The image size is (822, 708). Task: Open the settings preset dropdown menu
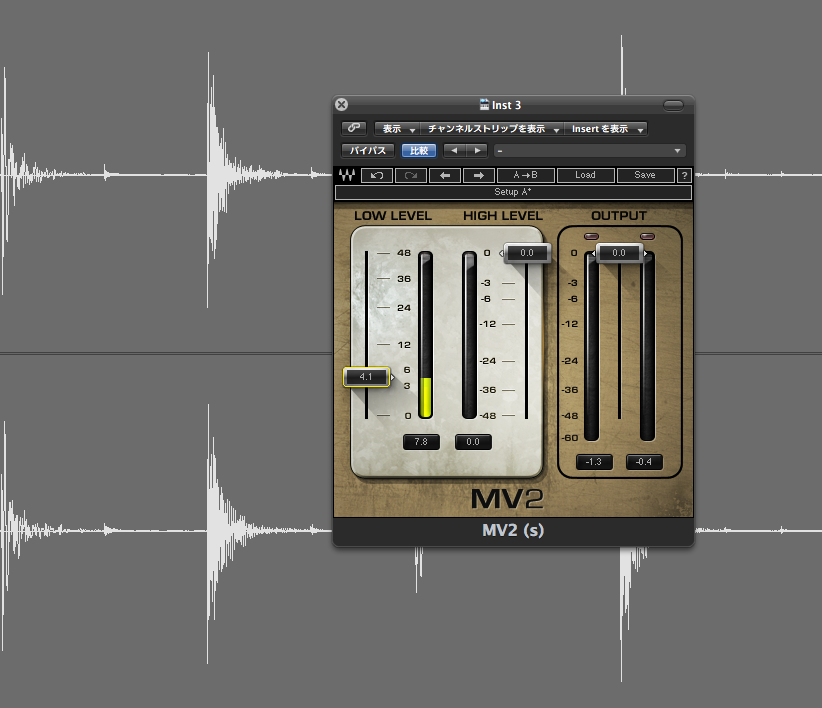(589, 151)
